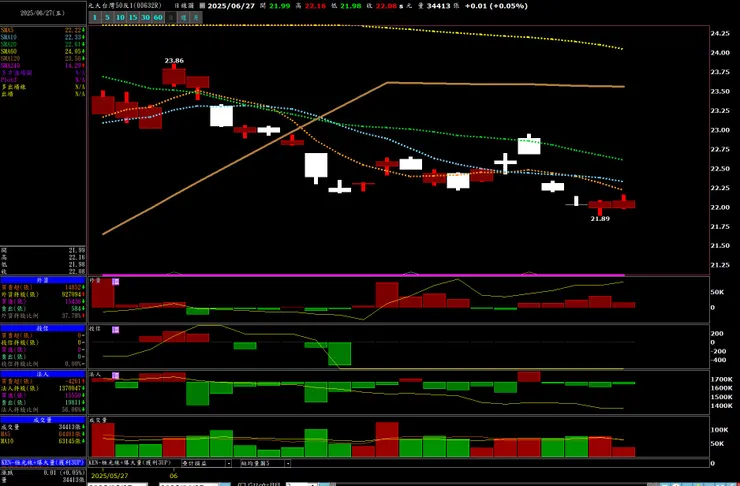Image resolution: width=740 pixels, height=486 pixels.
Task: Click the 23.50 price axis label
Action: (720, 91)
